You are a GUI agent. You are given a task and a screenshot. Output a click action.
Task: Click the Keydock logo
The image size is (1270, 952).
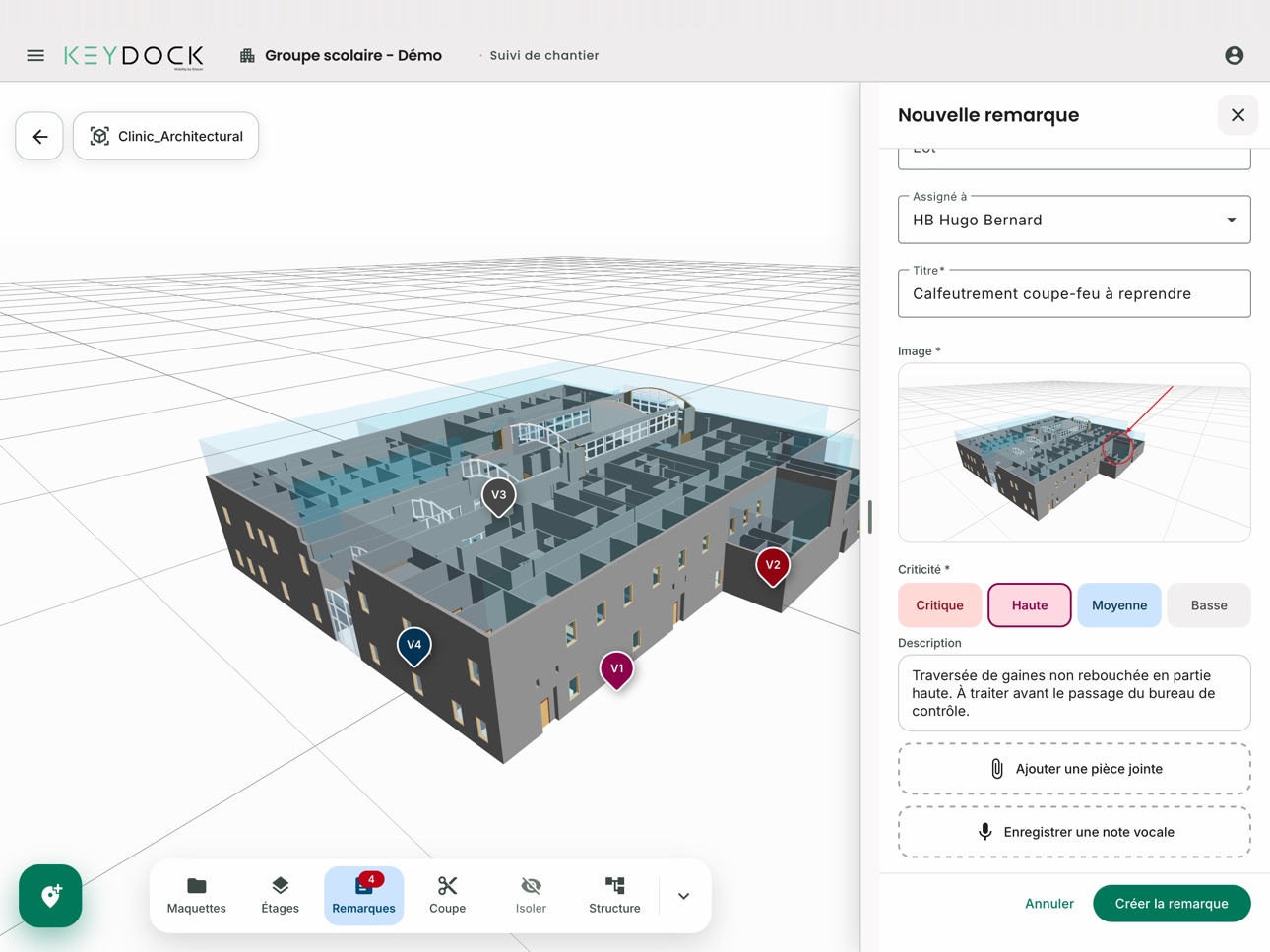click(134, 56)
